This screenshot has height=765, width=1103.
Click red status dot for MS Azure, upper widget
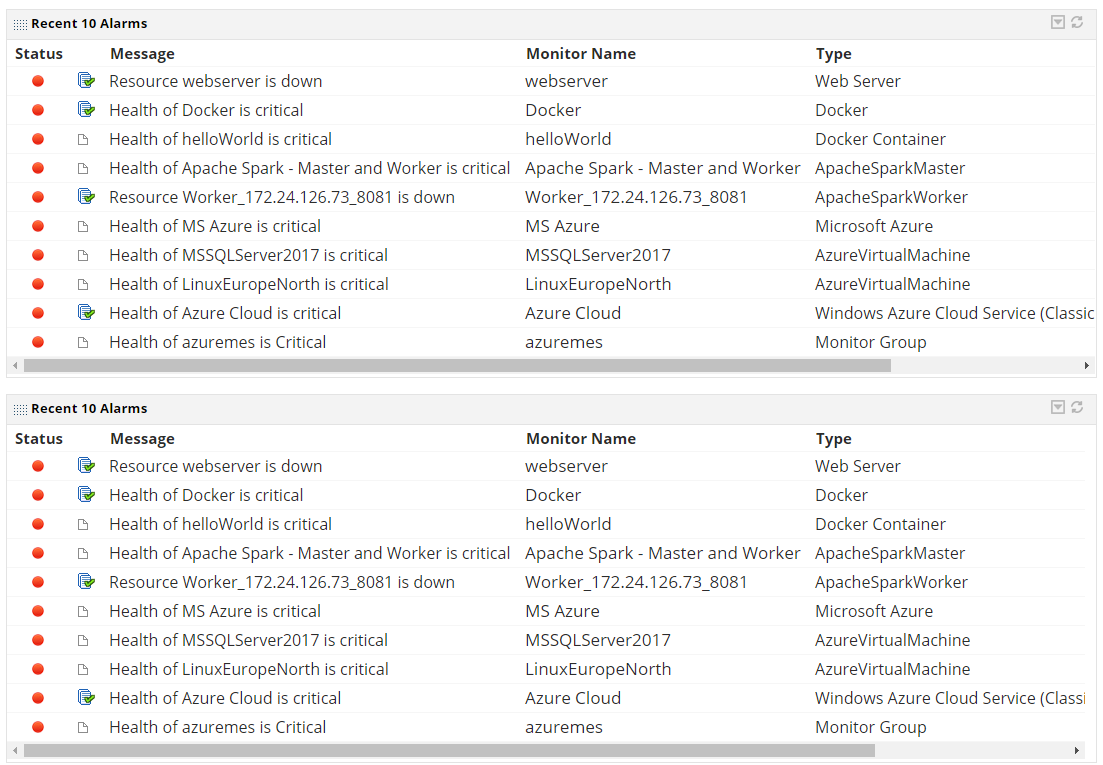click(38, 226)
